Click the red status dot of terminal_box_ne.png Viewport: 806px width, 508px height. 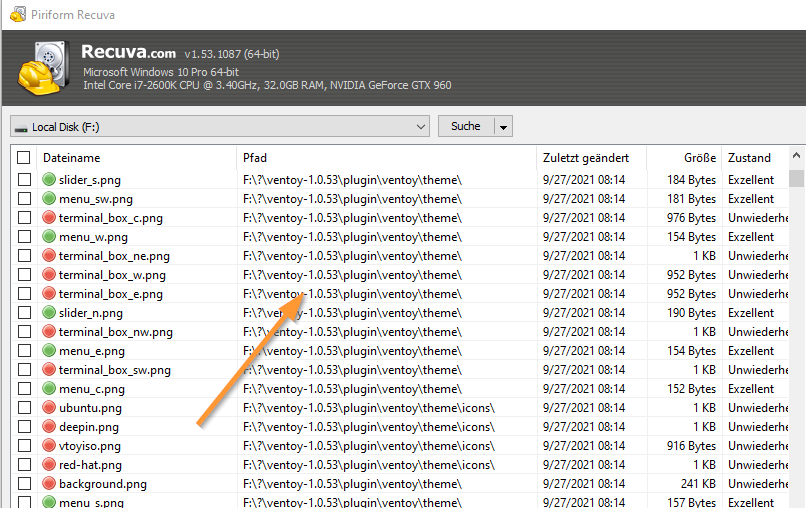tap(49, 256)
